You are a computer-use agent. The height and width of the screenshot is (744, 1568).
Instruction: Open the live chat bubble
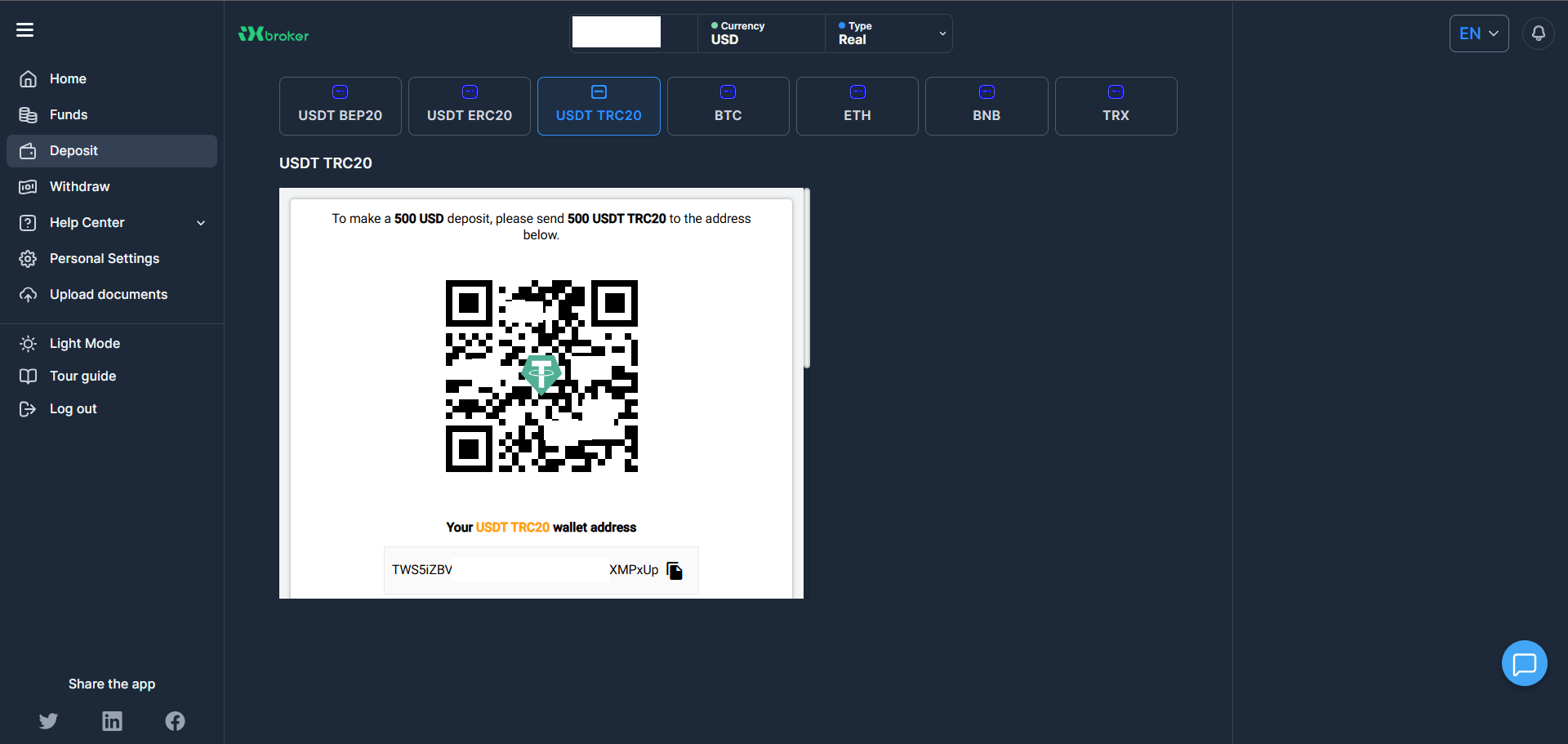click(1524, 663)
